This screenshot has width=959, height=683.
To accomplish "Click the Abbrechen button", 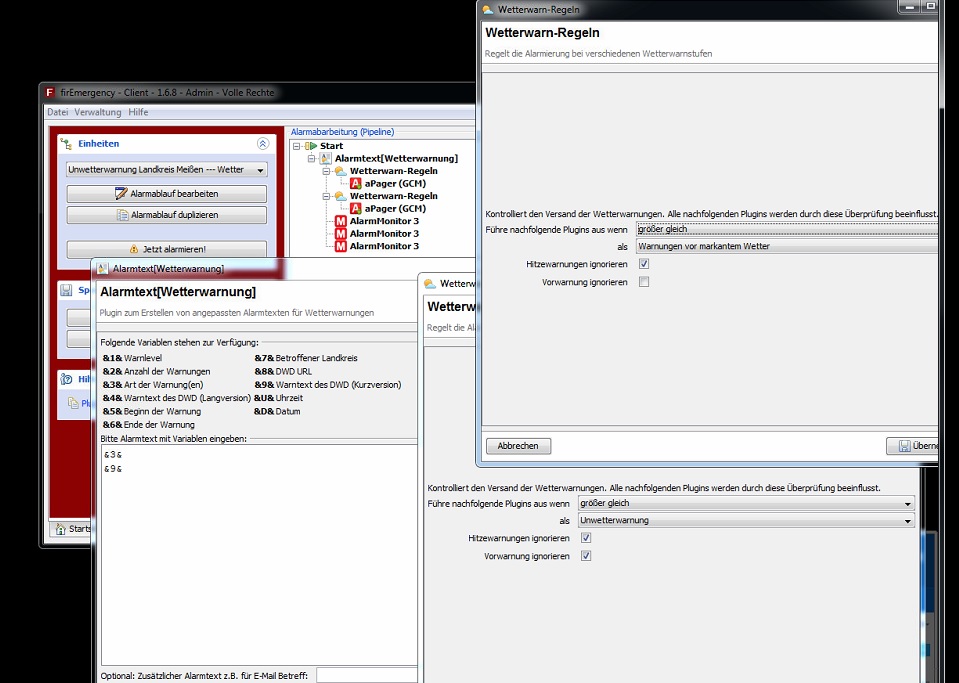I will (x=518, y=446).
